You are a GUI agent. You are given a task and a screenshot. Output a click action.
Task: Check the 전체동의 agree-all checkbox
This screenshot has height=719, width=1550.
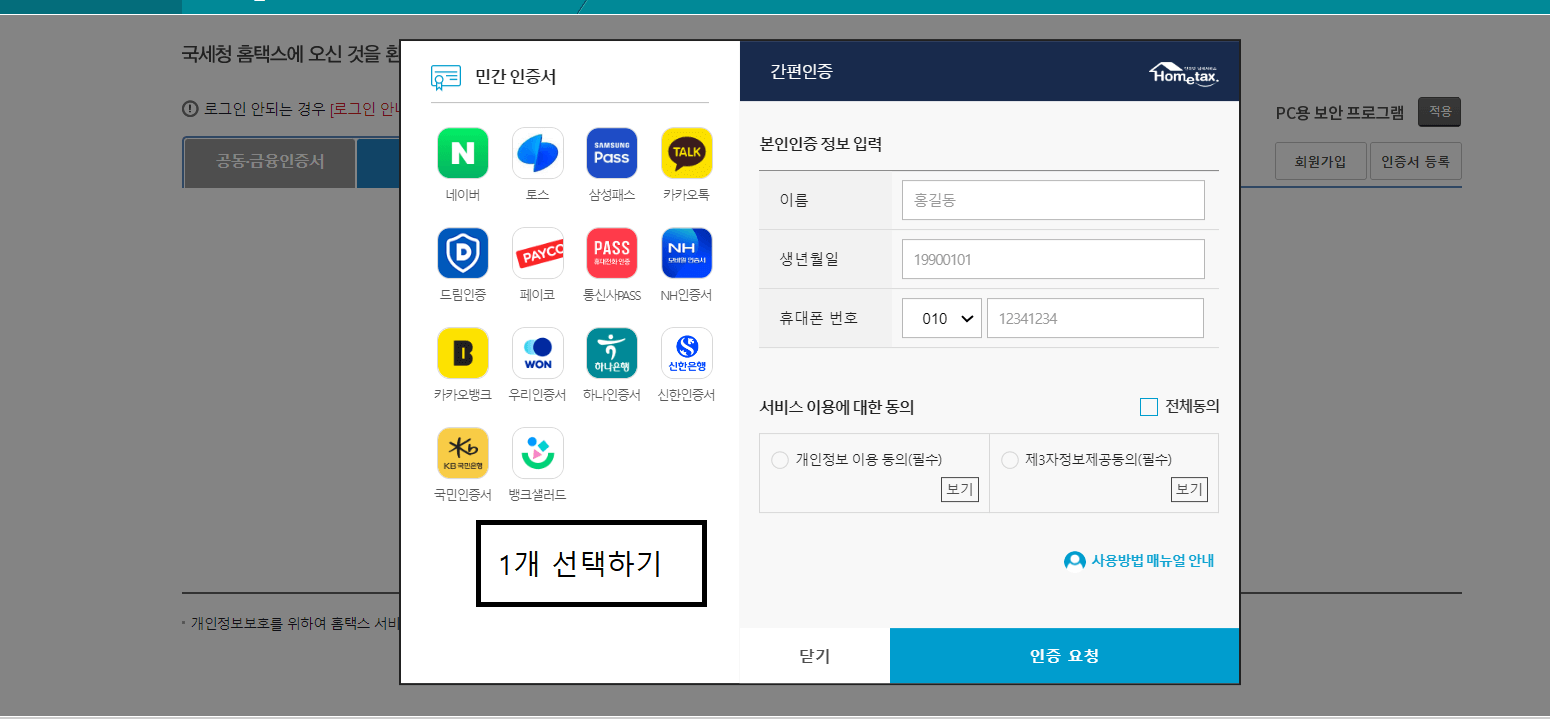tap(1149, 407)
